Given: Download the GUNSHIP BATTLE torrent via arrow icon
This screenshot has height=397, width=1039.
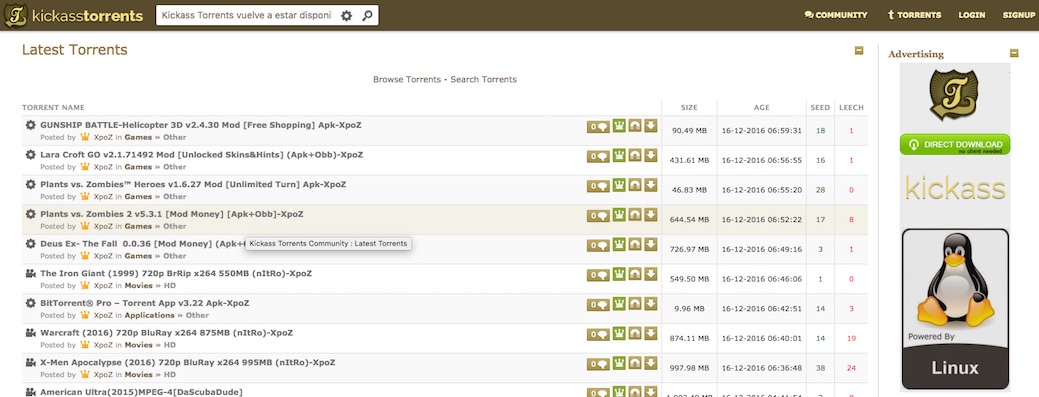Looking at the screenshot, I should (651, 126).
